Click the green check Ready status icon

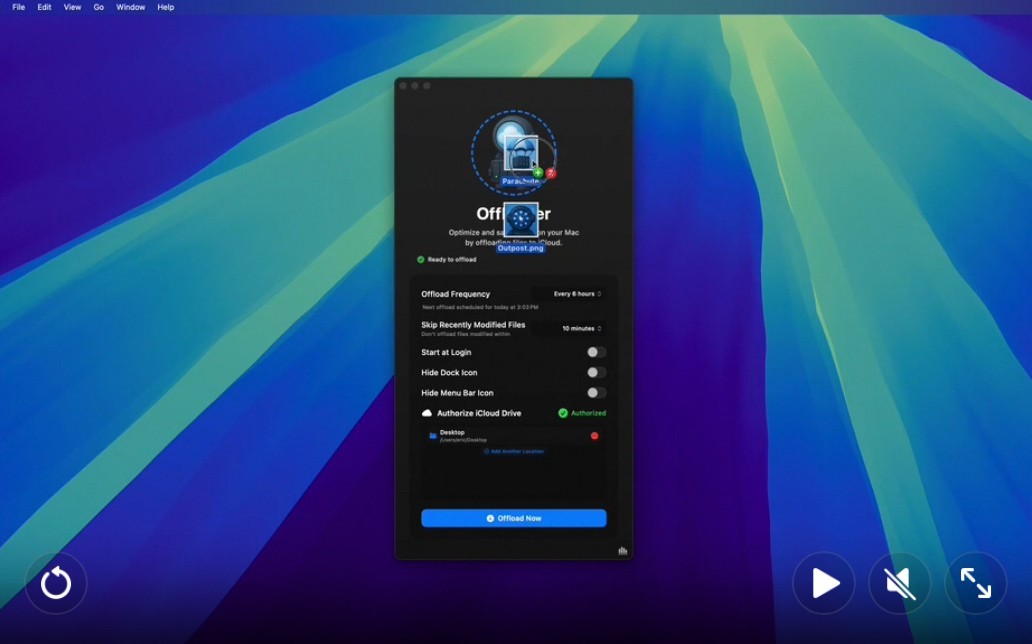(421, 259)
